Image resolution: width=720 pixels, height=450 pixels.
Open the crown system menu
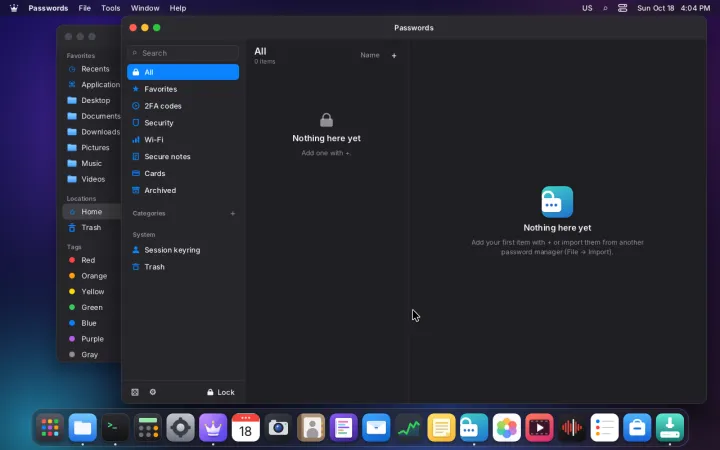pos(14,8)
